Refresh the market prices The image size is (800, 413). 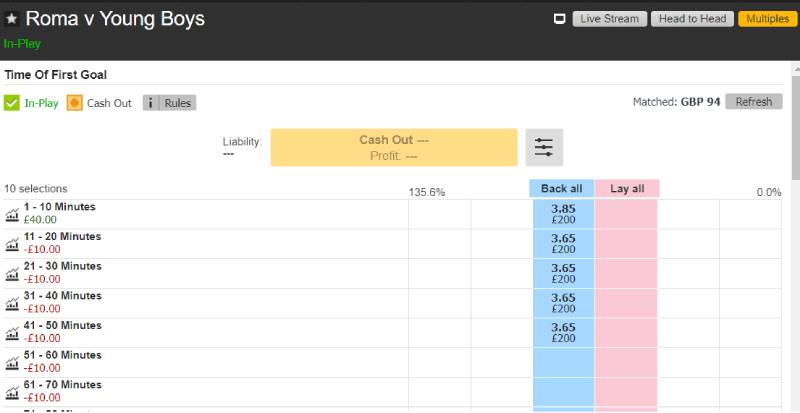click(x=754, y=102)
